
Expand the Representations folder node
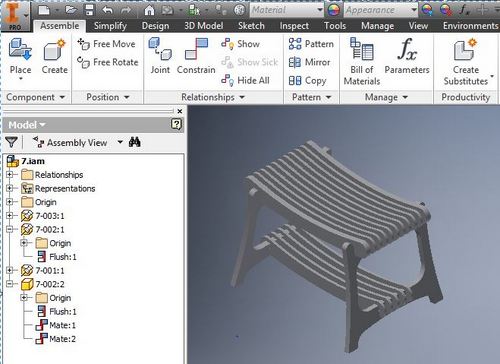click(x=10, y=188)
